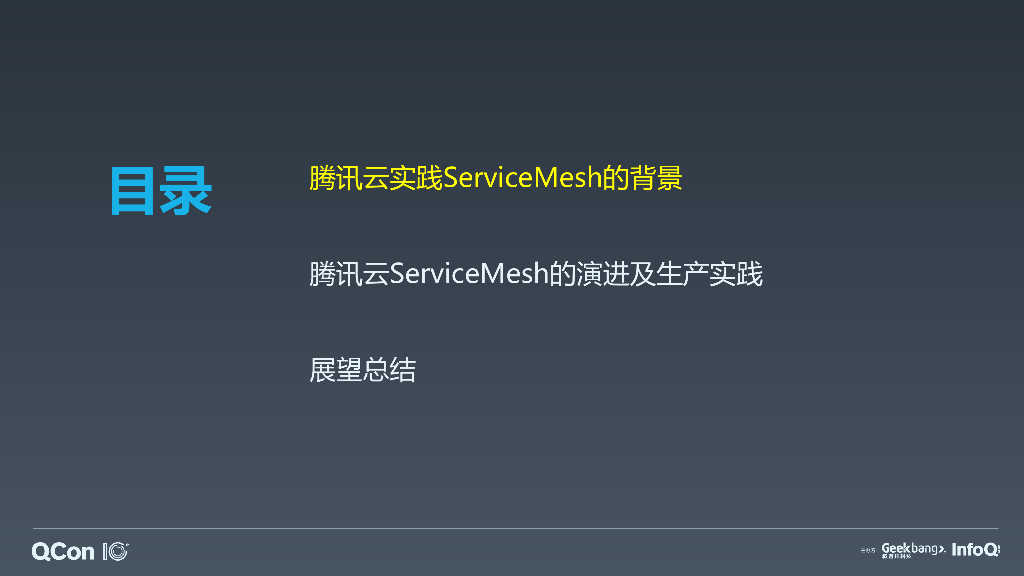This screenshot has width=1024, height=576.
Task: Select the agenda item 展望总结
Action: (x=362, y=370)
